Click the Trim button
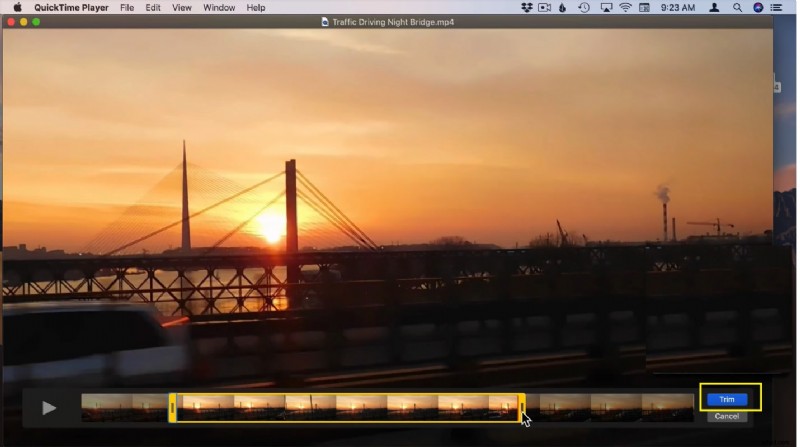This screenshot has height=447, width=800. 726,399
